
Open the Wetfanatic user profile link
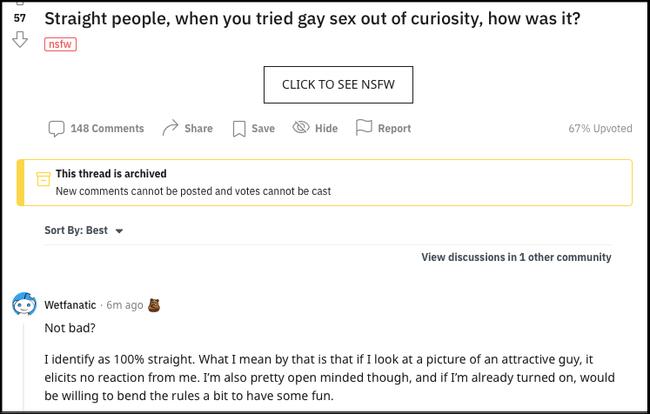click(x=71, y=304)
